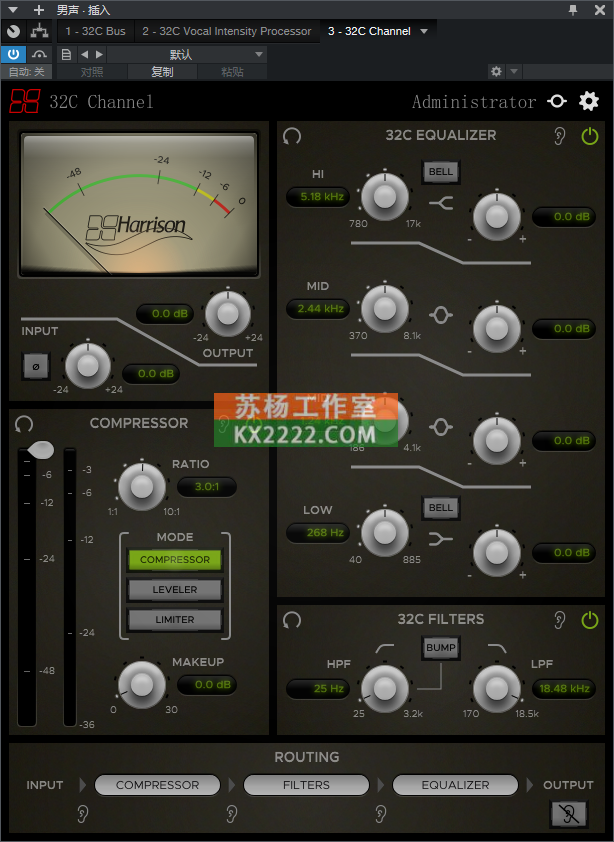Click ear icon after routing FILTERS
Viewport: 614px width, 842px height.
[x=380, y=814]
